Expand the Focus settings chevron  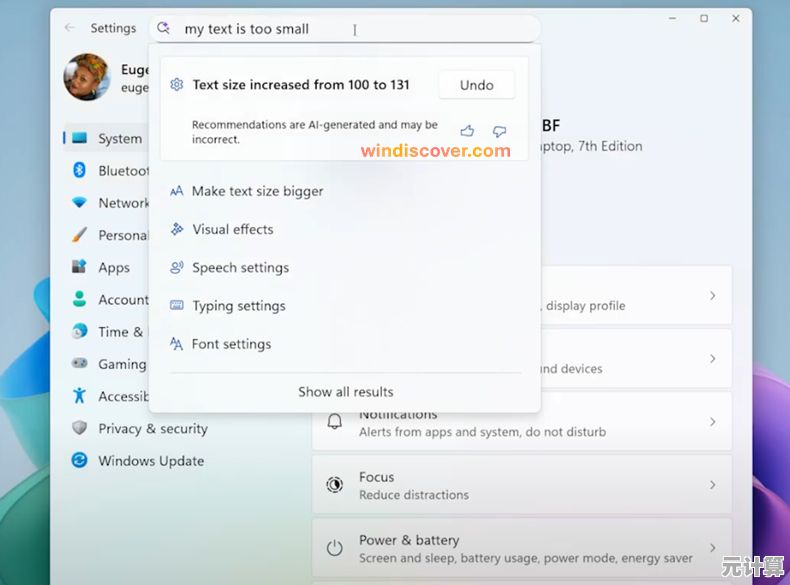(712, 485)
